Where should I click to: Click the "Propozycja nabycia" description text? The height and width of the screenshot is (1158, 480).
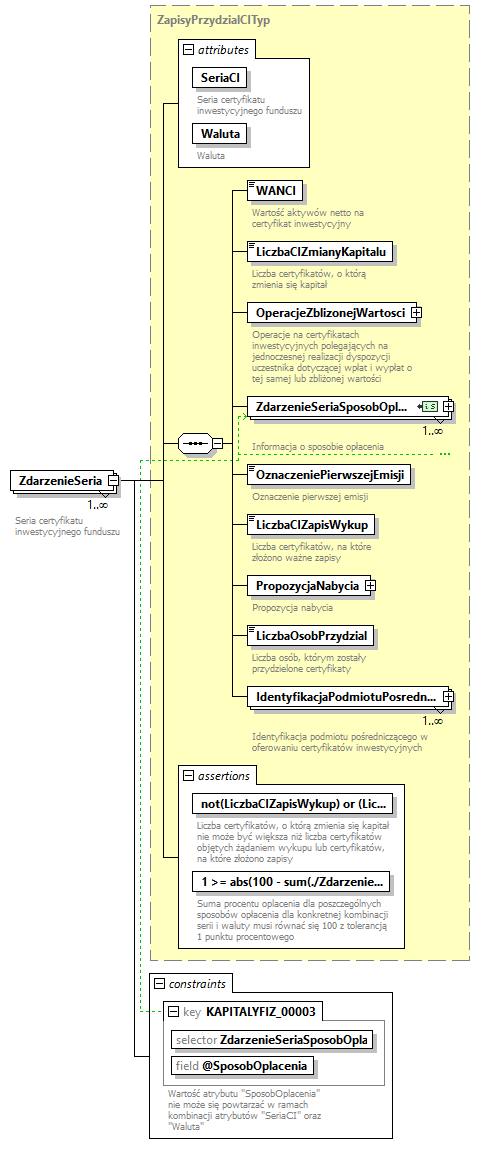coord(292,607)
